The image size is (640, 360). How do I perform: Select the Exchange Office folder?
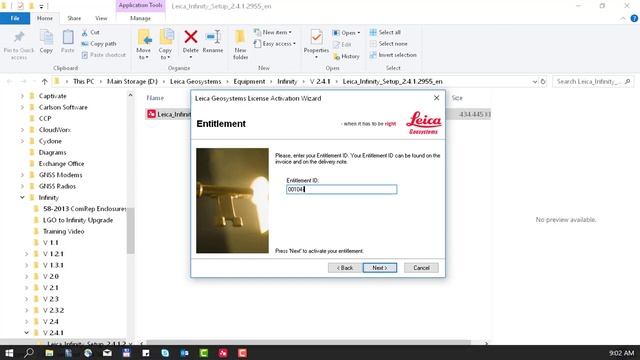click(x=61, y=164)
